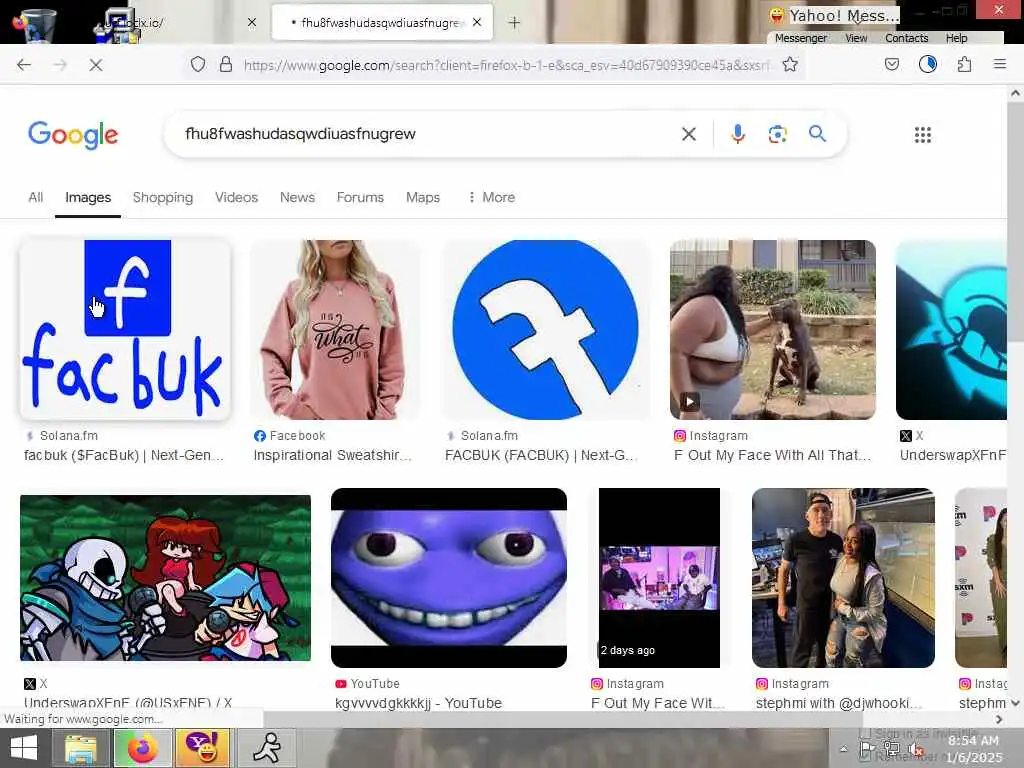Open View menu in Yahoo! Messenger window

pyautogui.click(x=856, y=38)
